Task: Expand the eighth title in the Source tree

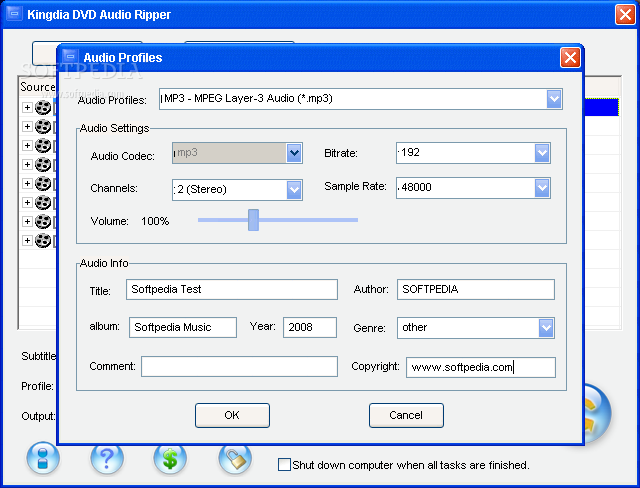Action: (x=27, y=240)
